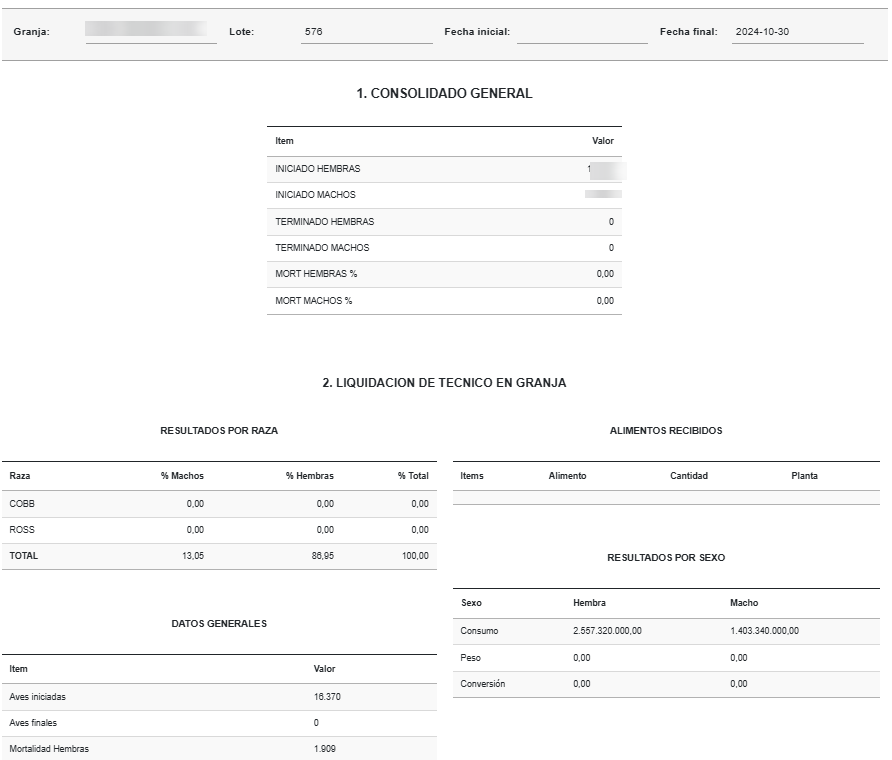
Task: Select the 'Item' header in Consolidado table
Action: point(284,141)
